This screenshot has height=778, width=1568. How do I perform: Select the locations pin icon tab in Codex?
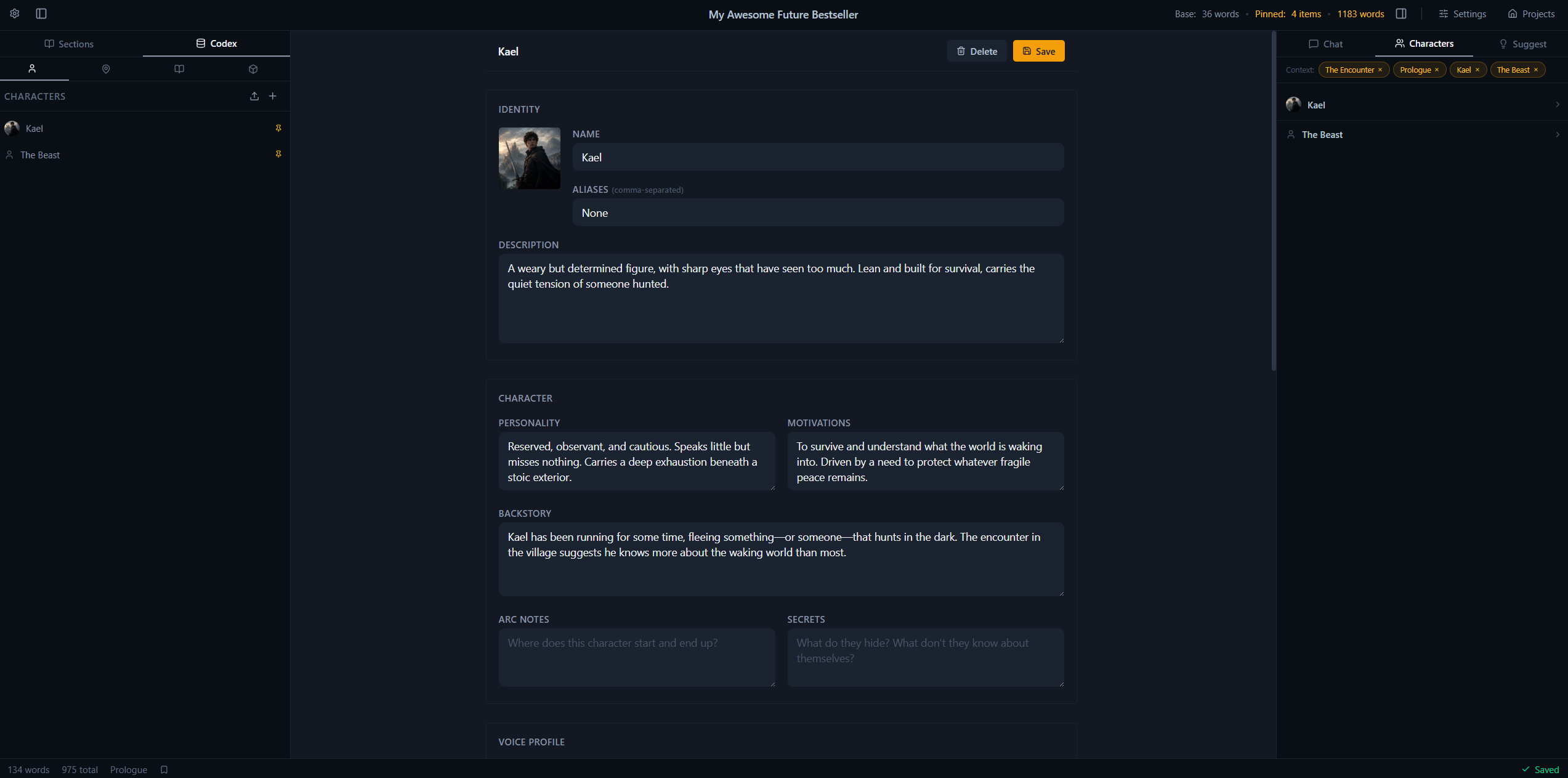coord(106,69)
